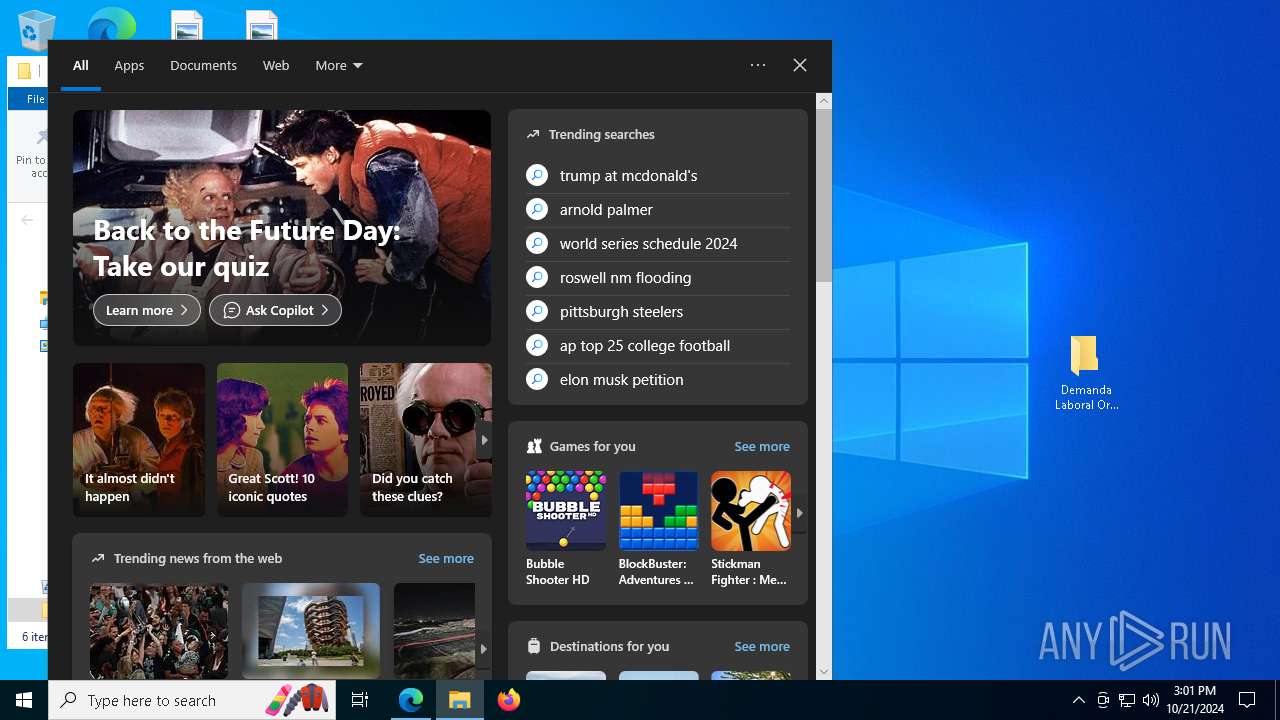The height and width of the screenshot is (720, 1280).
Task: Open 'It almost didn't happen' card
Action: 139,440
